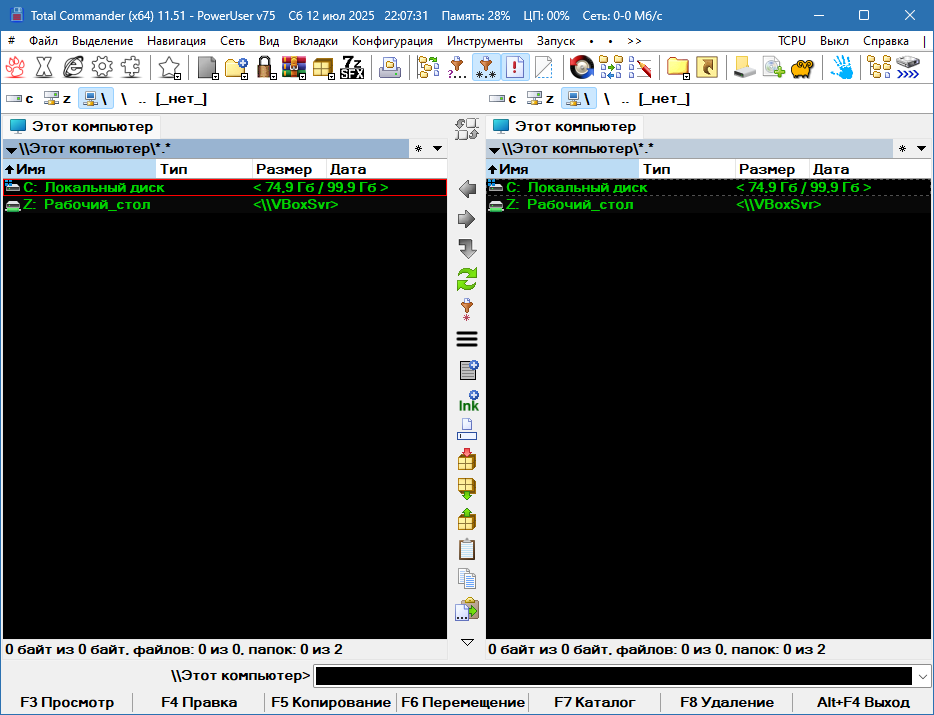The image size is (934, 715).
Task: Click the package with green up arrow
Action: click(x=467, y=519)
